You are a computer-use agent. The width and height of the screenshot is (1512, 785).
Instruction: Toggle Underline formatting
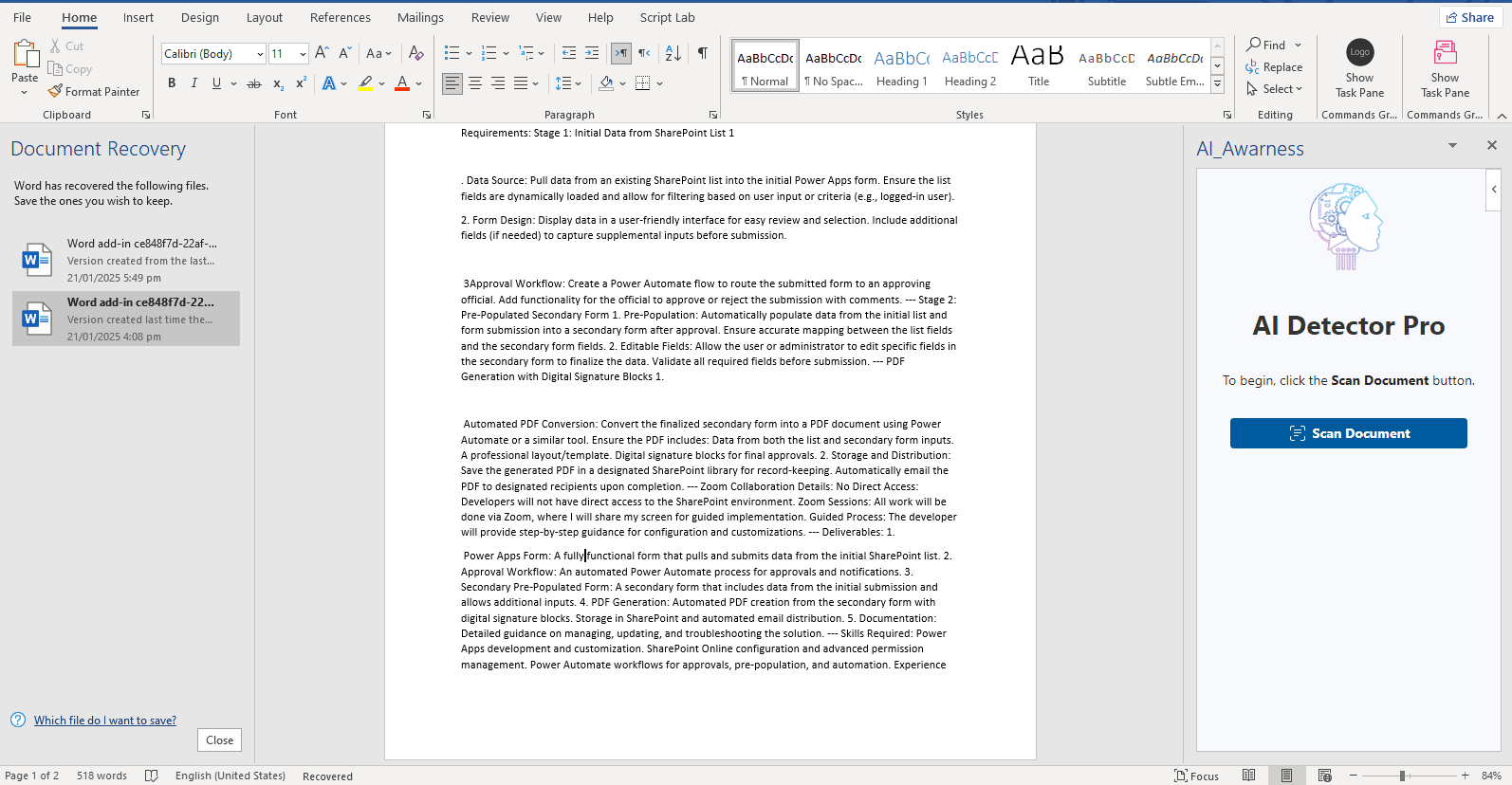[216, 83]
